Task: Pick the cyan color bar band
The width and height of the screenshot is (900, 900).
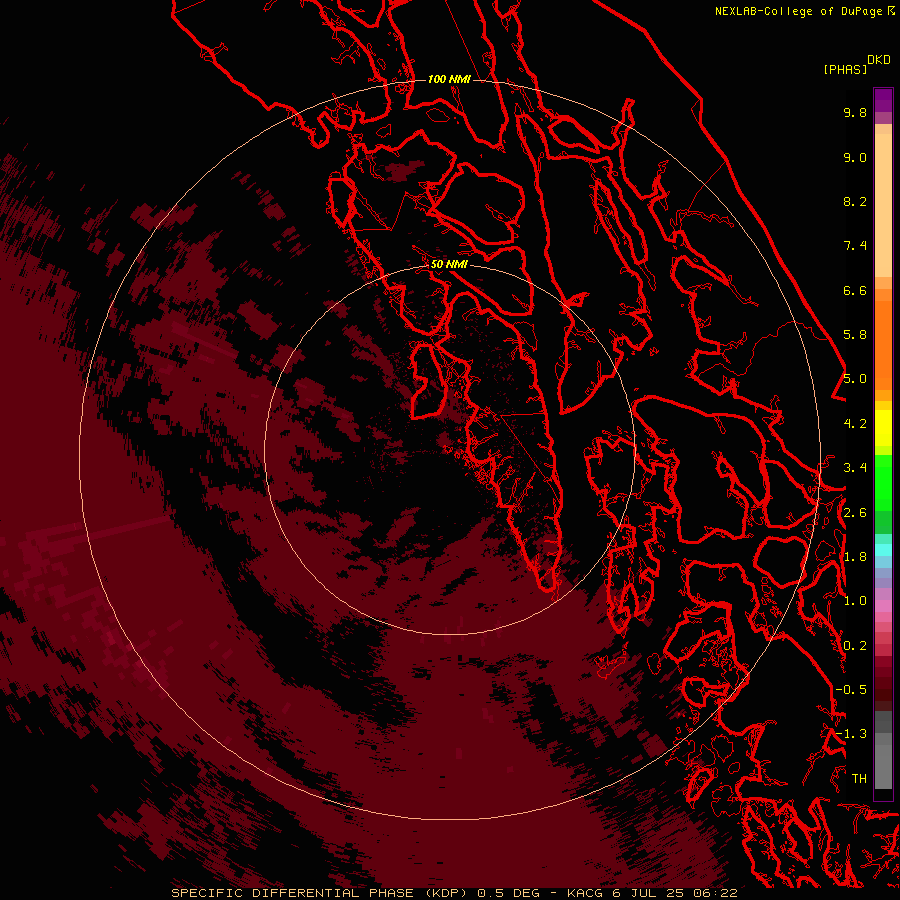Action: tap(883, 550)
